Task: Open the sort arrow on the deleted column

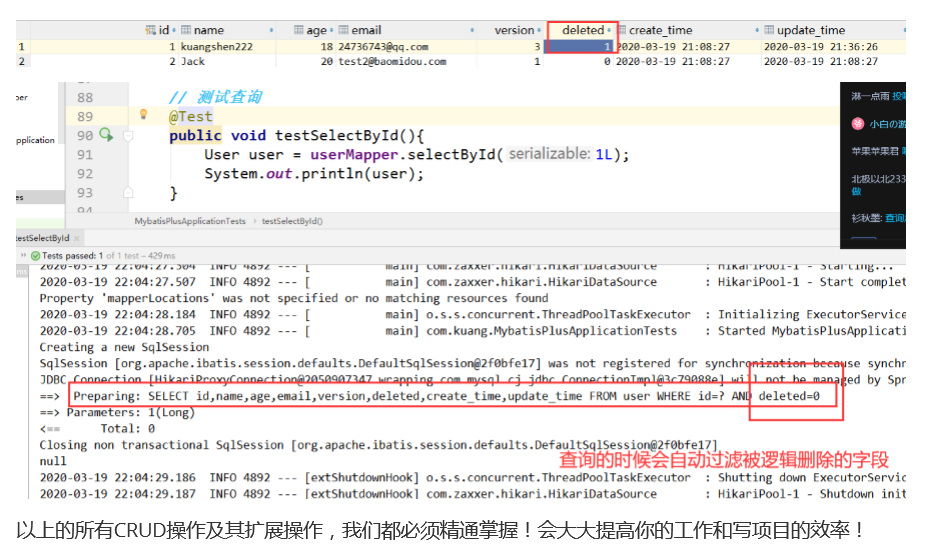Action: [x=609, y=30]
